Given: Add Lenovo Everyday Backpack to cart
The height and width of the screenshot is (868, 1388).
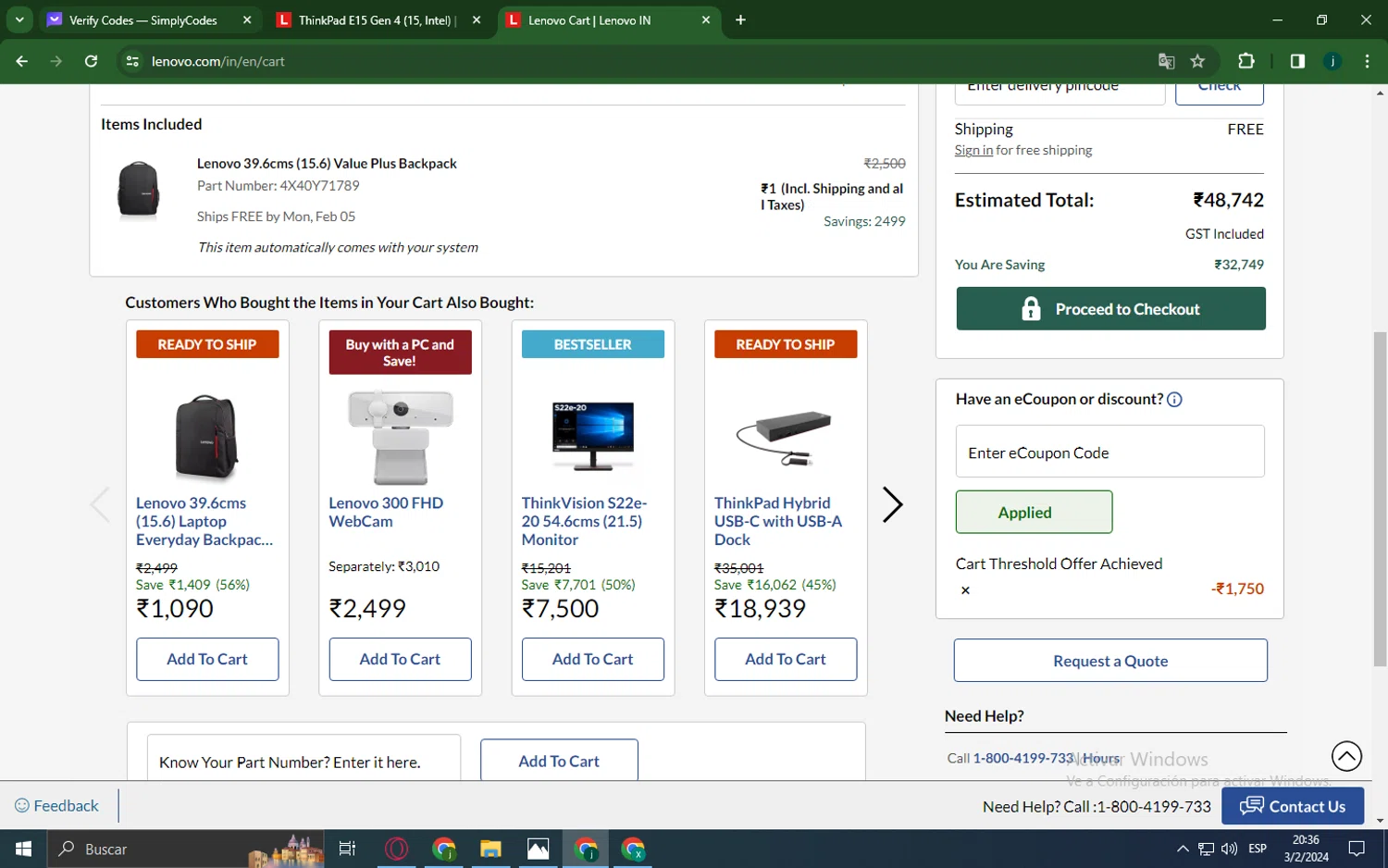Looking at the screenshot, I should (207, 659).
